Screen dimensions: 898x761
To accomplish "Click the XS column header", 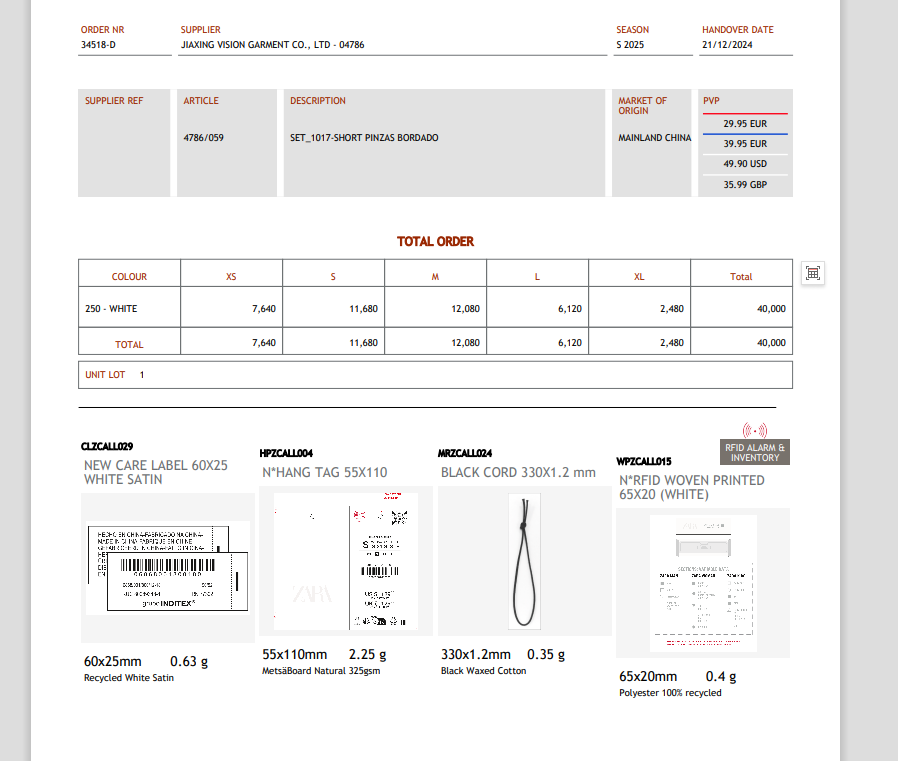I will pyautogui.click(x=231, y=277).
